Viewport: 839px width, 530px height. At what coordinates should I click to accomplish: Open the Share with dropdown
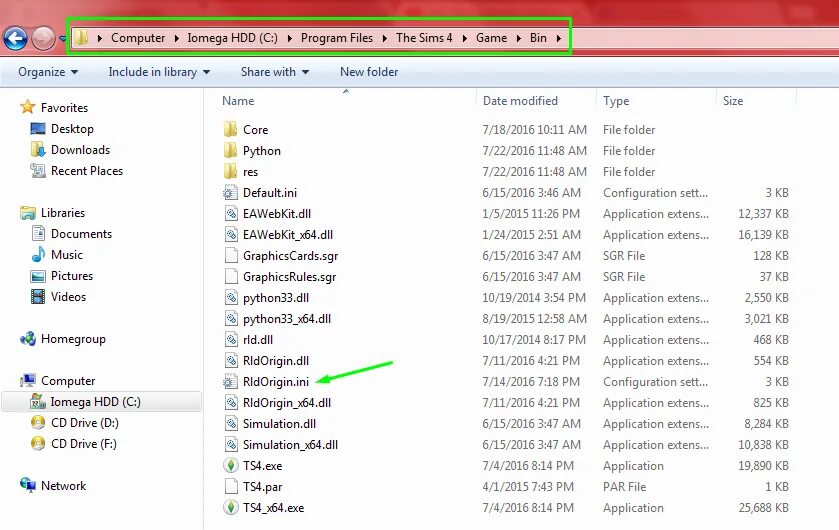274,72
